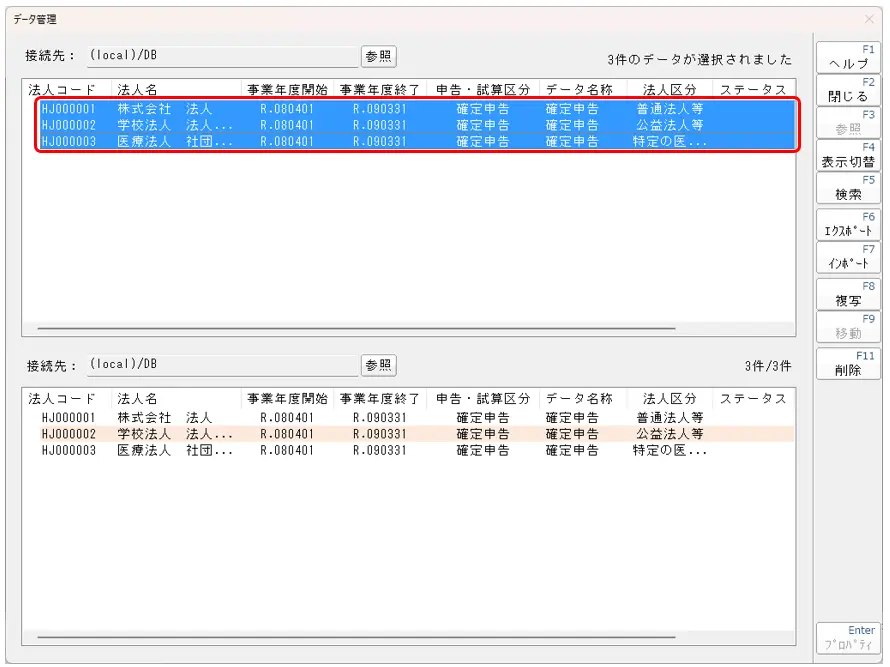
Task: Click the upper 参照 browse button
Action: (379, 56)
